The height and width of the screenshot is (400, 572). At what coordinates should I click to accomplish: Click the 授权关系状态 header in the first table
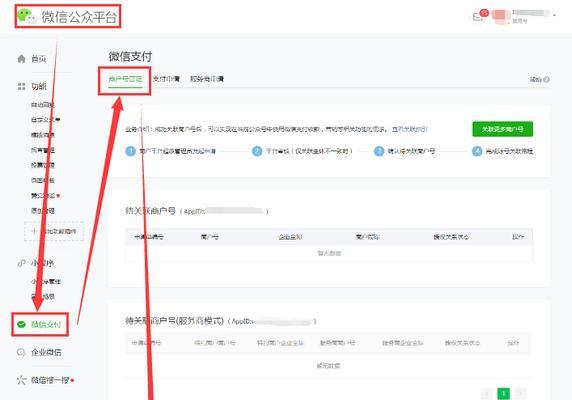pos(451,237)
